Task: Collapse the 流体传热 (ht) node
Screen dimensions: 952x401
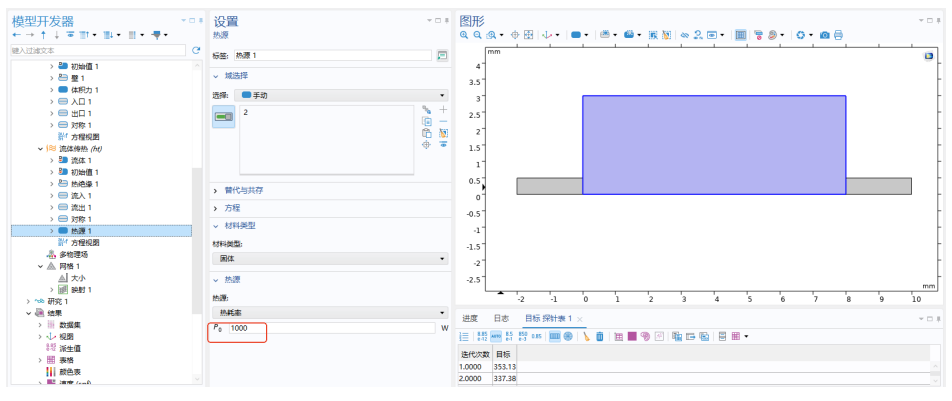Action: tap(41, 148)
